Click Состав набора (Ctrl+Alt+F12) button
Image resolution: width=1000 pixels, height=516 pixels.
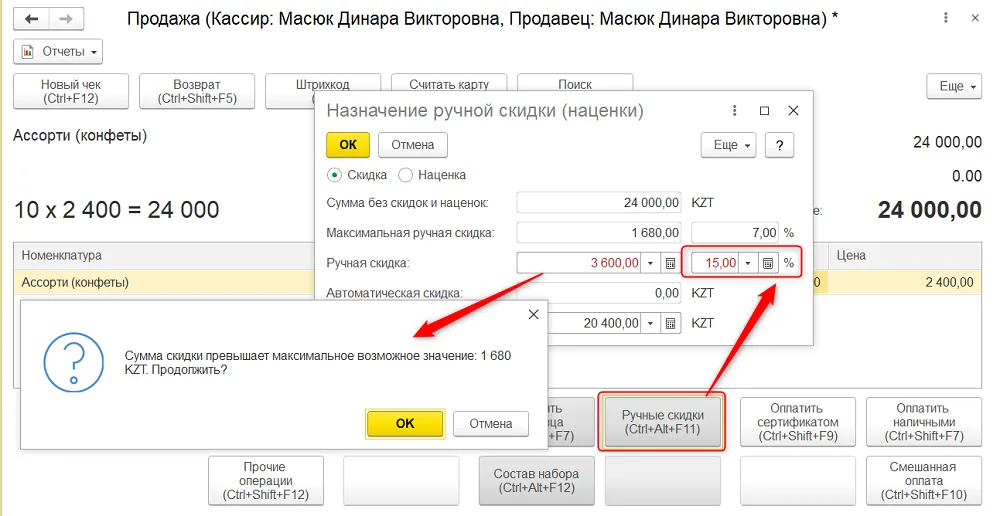536,480
